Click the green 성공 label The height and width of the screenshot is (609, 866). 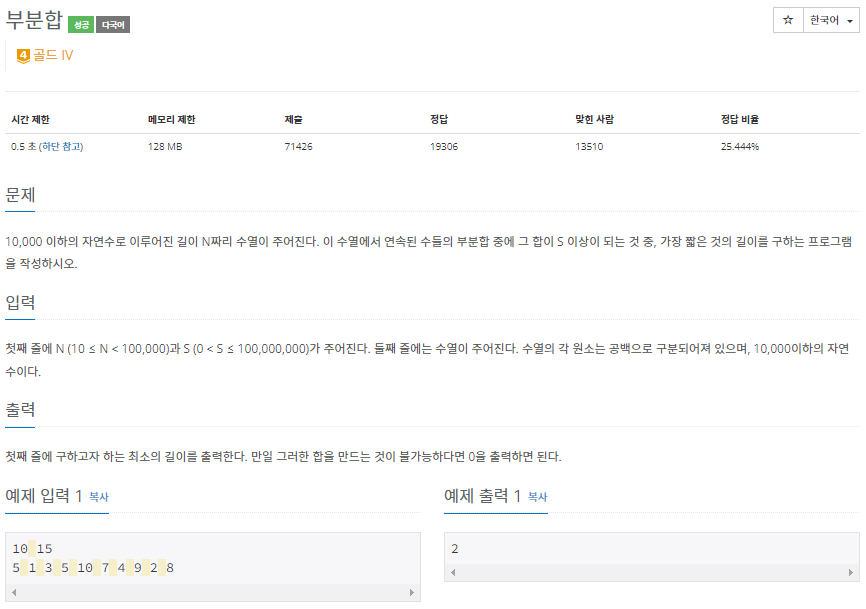[x=81, y=25]
